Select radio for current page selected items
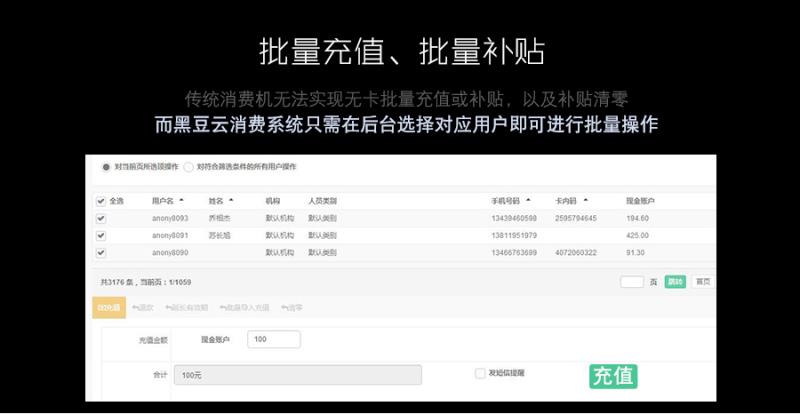Image resolution: width=800 pixels, height=414 pixels. point(107,167)
